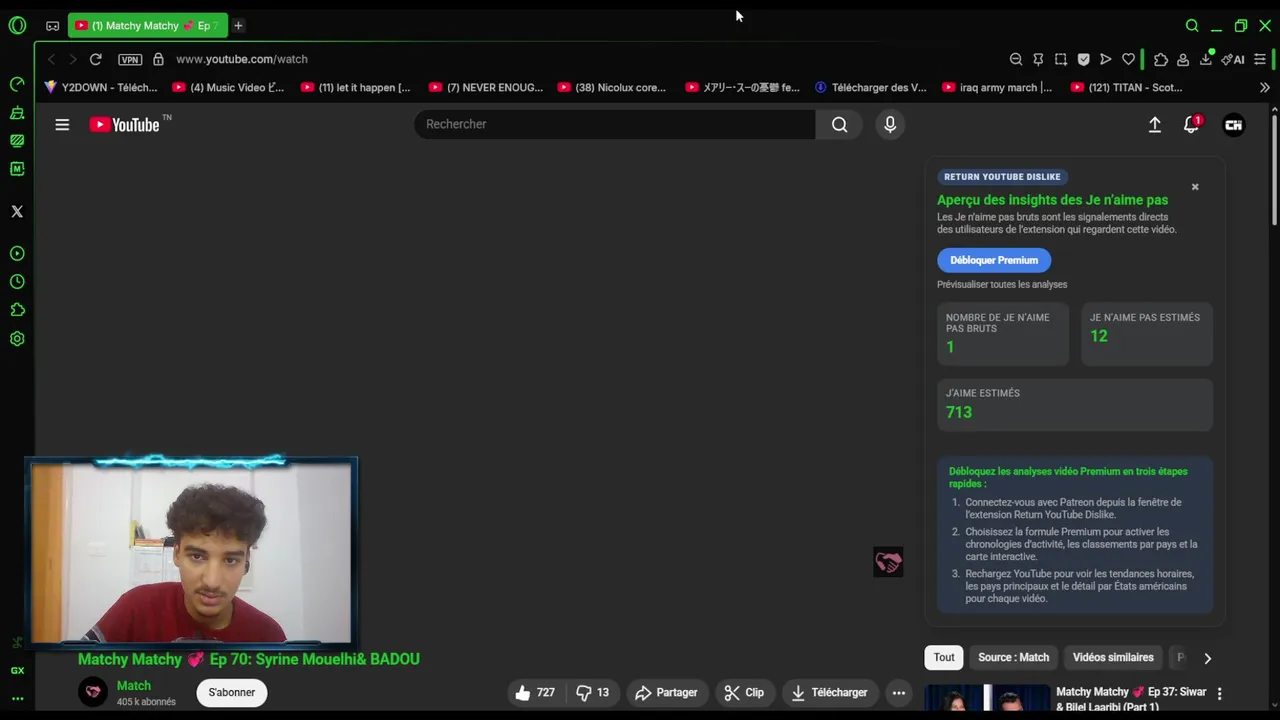Open the 'Match' channel name link

134,685
